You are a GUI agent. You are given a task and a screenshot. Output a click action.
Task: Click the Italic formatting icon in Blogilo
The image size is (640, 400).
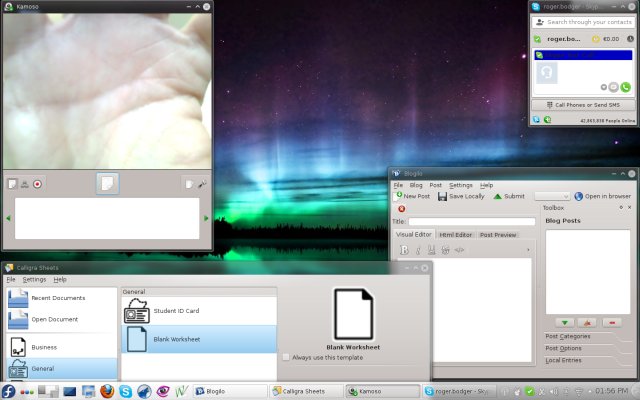click(x=419, y=250)
